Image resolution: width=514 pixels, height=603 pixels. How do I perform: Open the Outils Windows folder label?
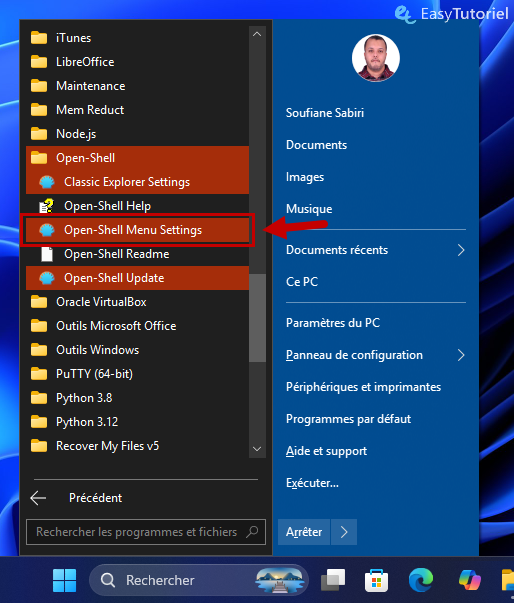tap(98, 350)
